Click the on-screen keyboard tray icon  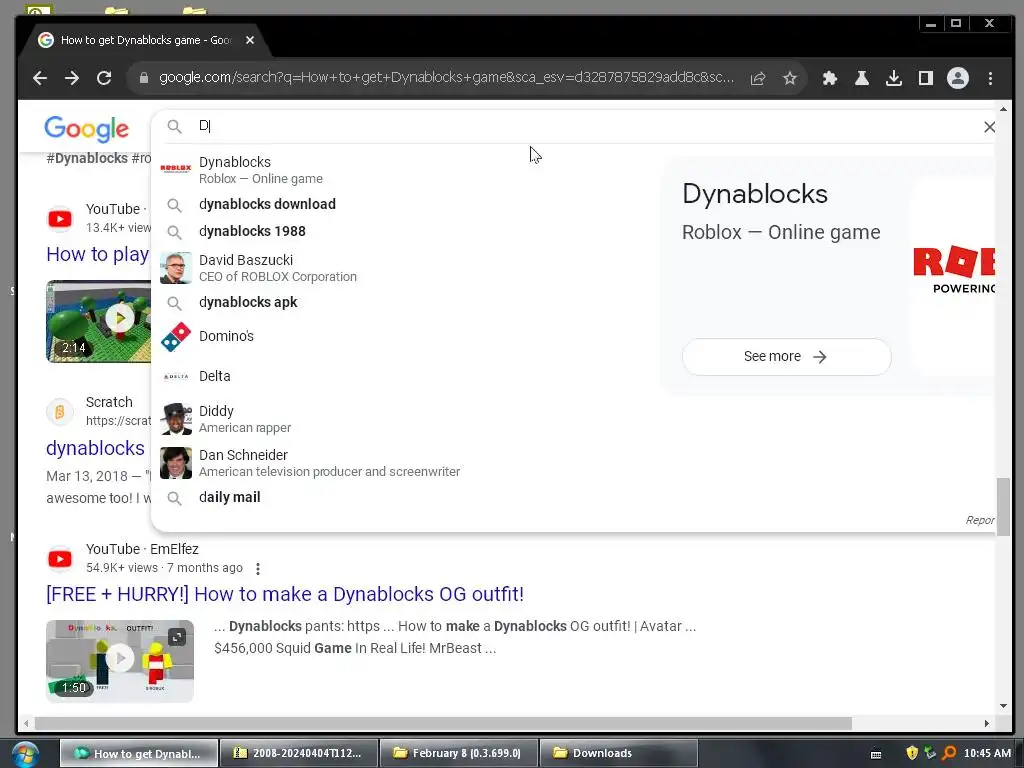tap(876, 754)
